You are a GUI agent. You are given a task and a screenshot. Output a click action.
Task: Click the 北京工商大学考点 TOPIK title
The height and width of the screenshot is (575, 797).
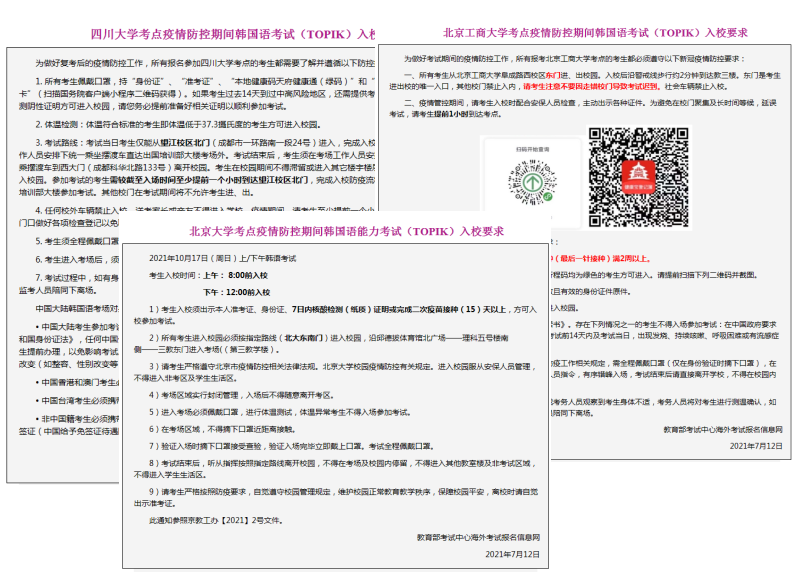coord(595,33)
